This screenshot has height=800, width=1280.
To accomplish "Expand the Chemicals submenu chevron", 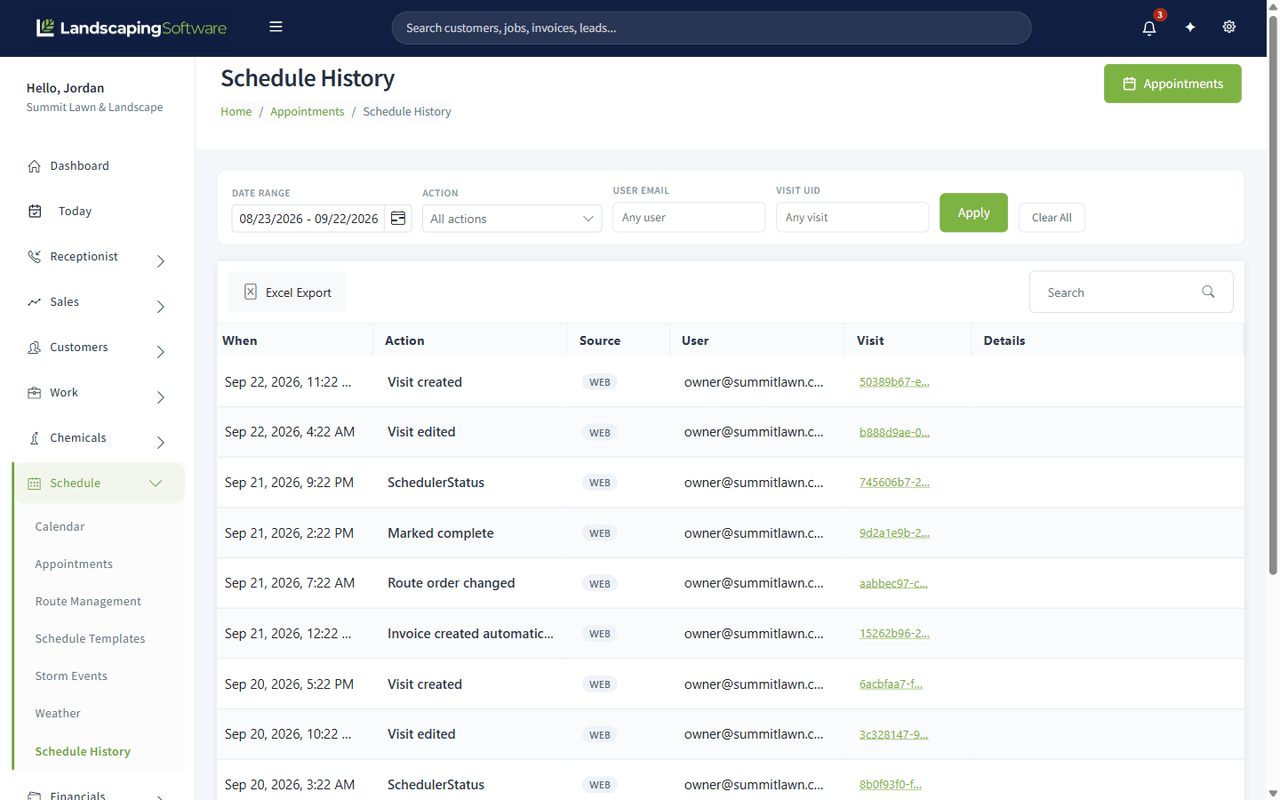I will 160,443.
